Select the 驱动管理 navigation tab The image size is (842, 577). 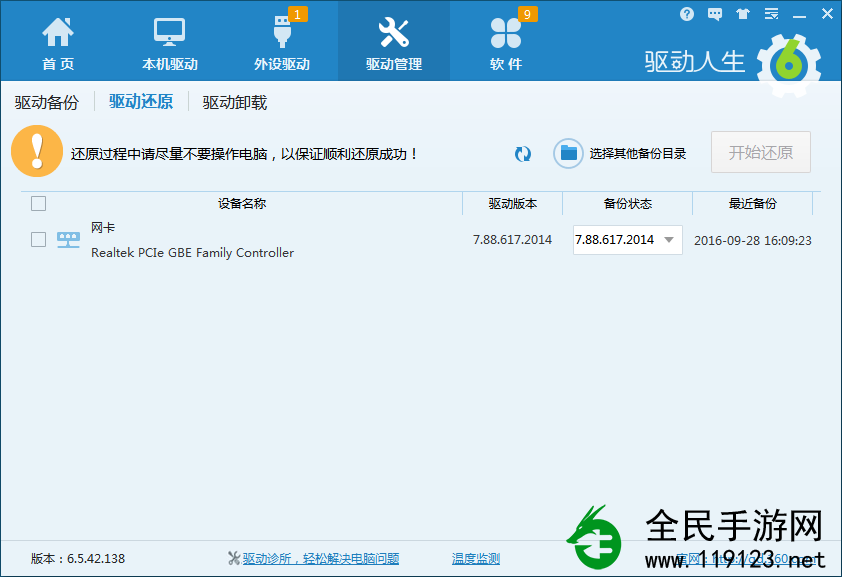coord(394,40)
